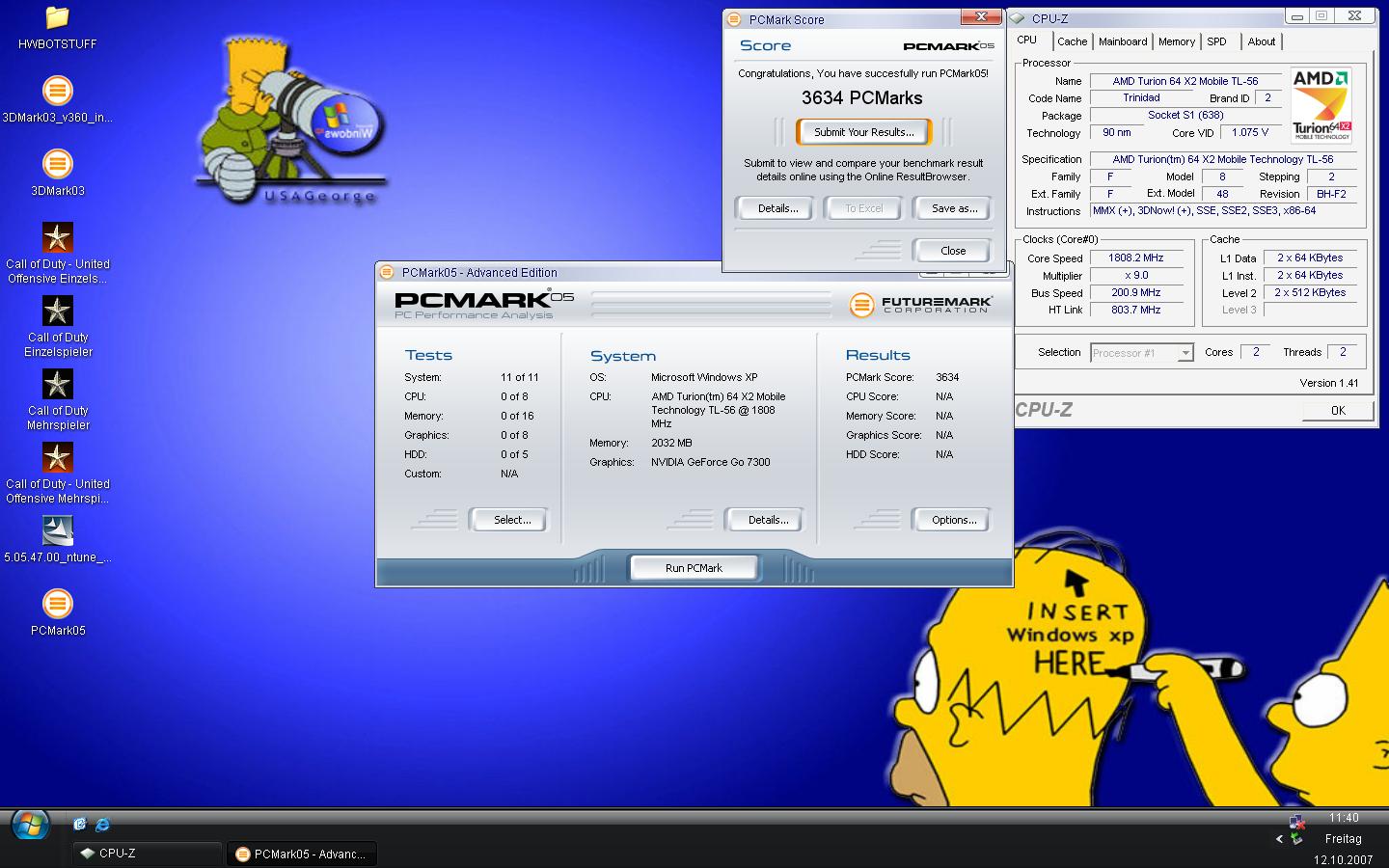Click the Specification field in CPU-Z
This screenshot has width=1389, height=868.
pos(1222,159)
